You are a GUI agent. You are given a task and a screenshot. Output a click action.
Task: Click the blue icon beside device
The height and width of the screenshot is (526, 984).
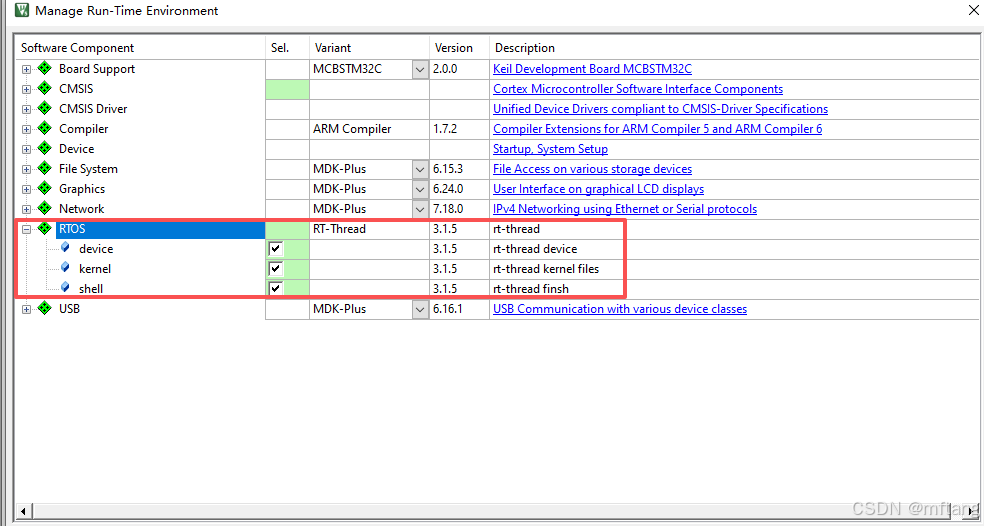pyautogui.click(x=65, y=248)
